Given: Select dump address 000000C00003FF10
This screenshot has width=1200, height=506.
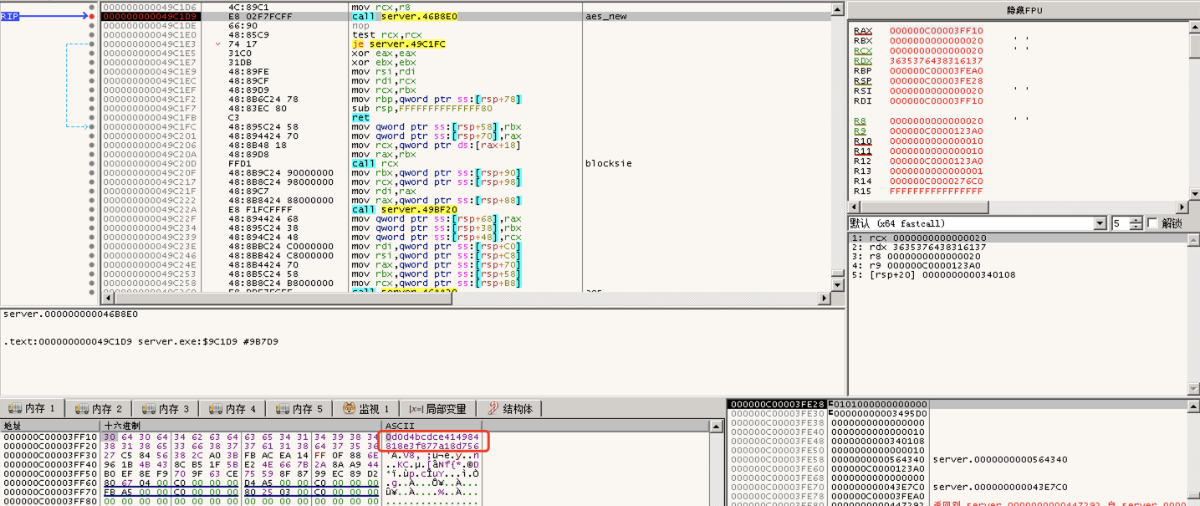Looking at the screenshot, I should click(x=50, y=437).
